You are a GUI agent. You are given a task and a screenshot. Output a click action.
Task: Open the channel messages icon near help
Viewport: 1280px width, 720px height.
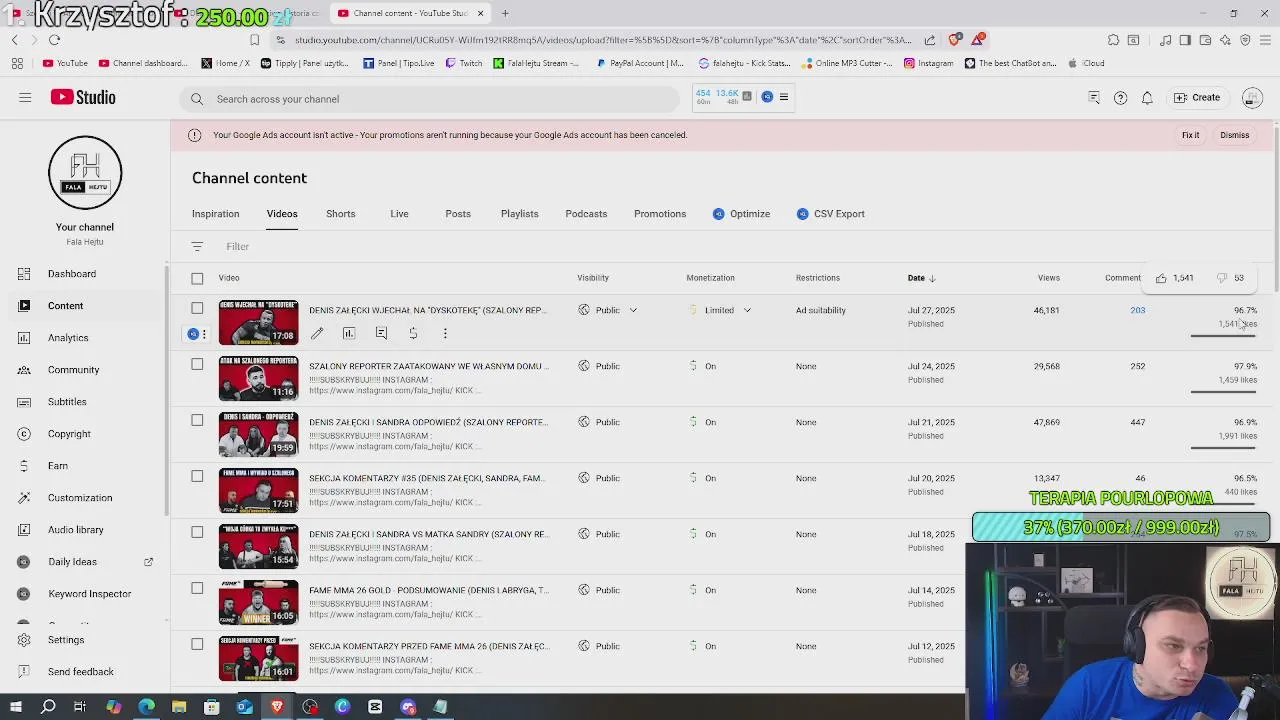coord(1094,98)
